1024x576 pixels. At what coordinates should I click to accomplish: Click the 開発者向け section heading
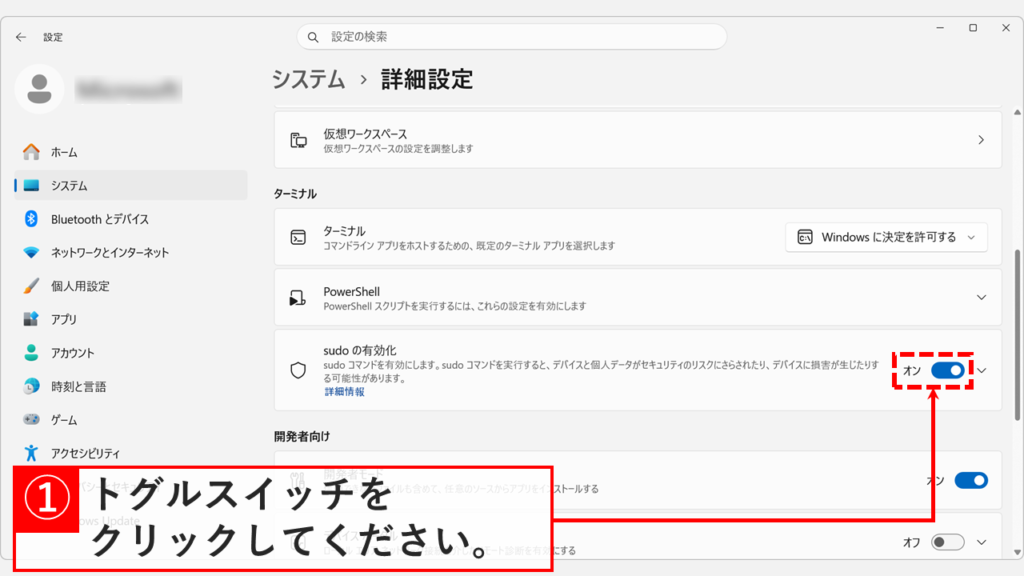(x=302, y=436)
